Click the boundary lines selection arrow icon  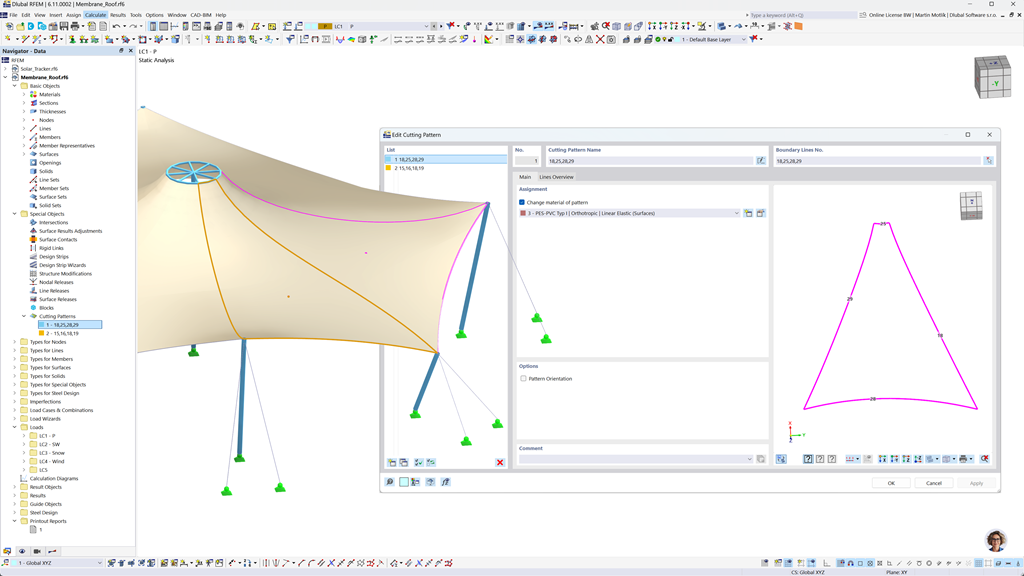point(989,160)
